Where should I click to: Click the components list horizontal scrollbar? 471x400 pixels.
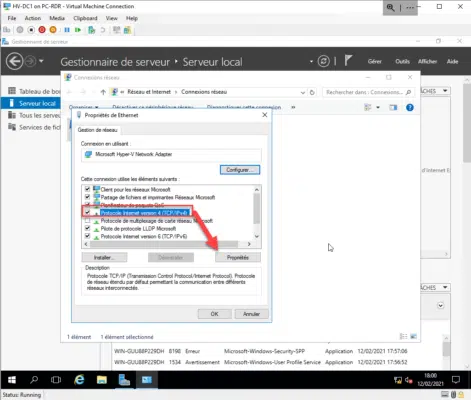coord(164,244)
